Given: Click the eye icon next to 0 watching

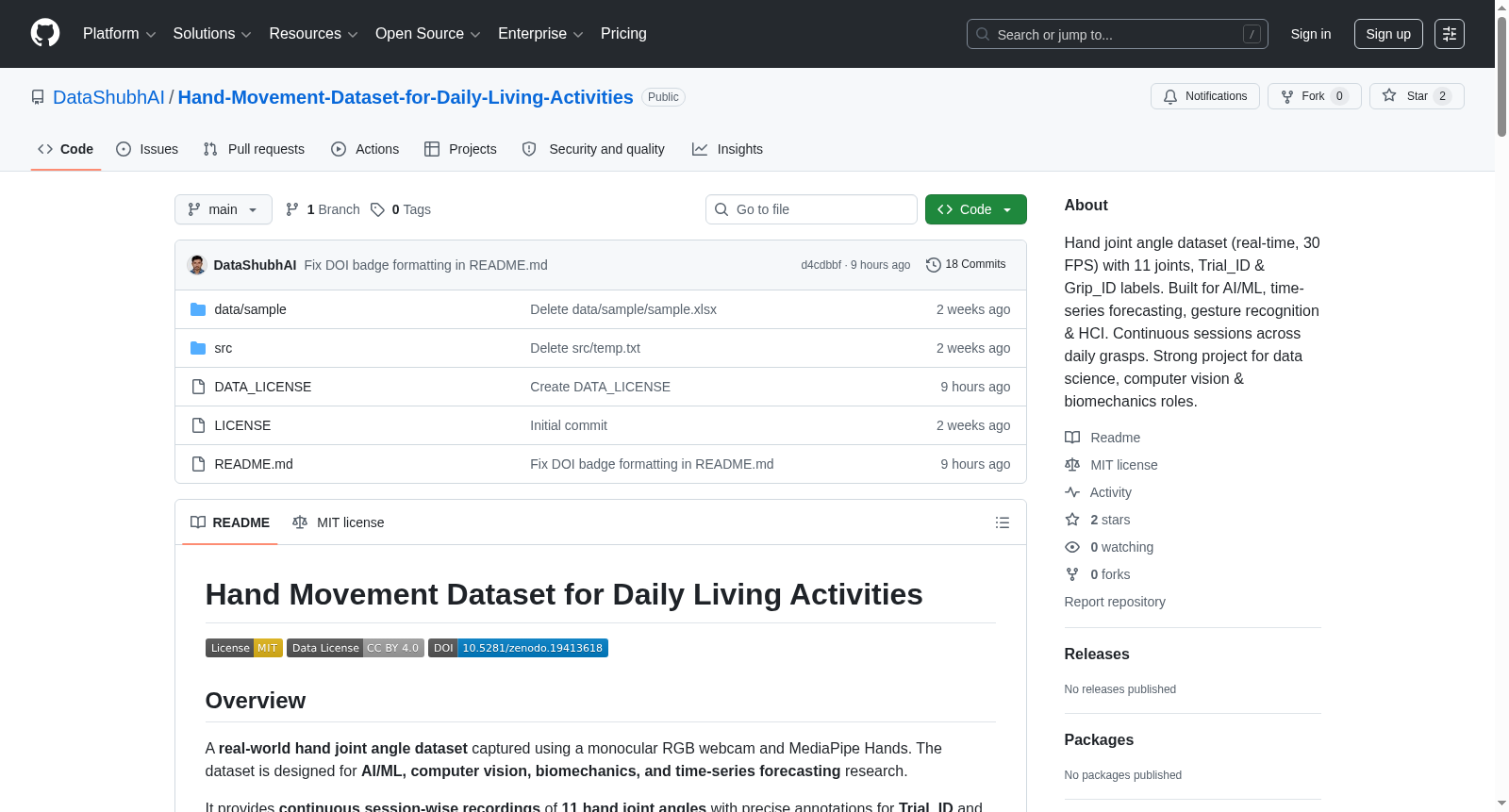Looking at the screenshot, I should click(1072, 547).
